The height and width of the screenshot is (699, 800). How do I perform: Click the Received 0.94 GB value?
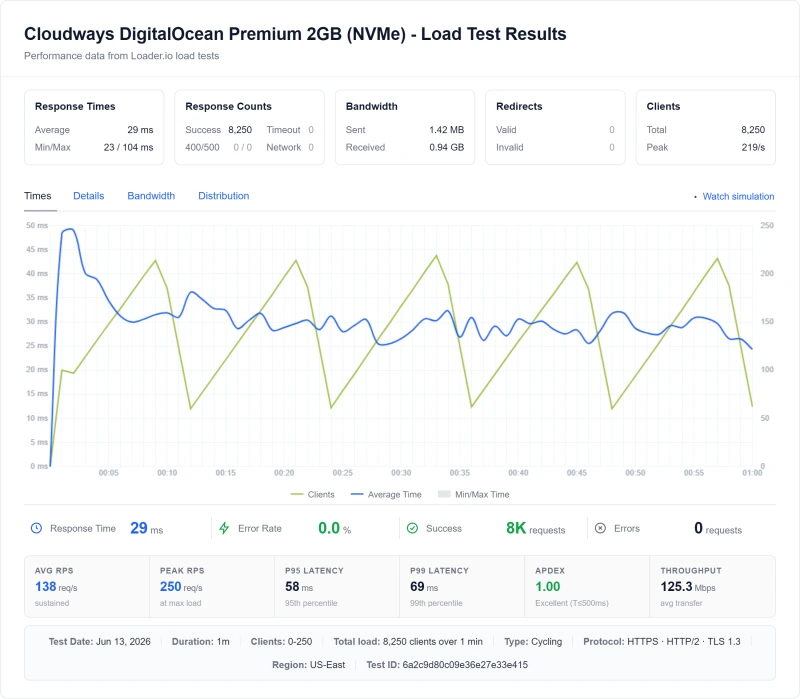(x=446, y=147)
